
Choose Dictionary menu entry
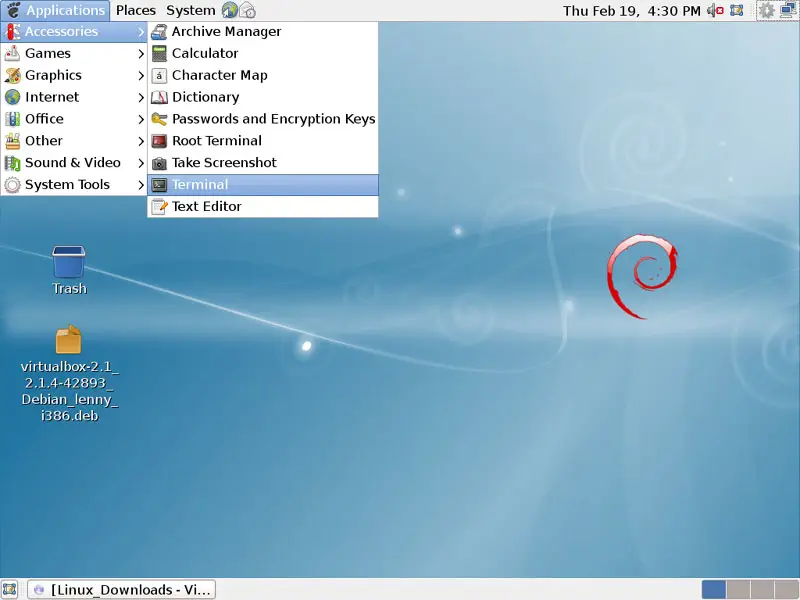(x=263, y=97)
